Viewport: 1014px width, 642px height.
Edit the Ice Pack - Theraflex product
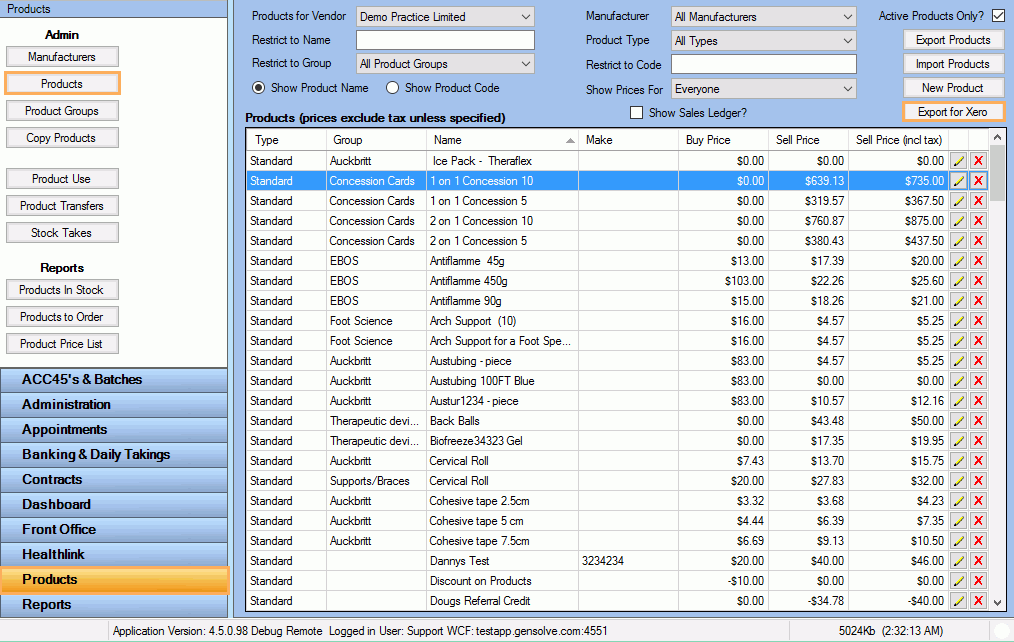click(958, 161)
